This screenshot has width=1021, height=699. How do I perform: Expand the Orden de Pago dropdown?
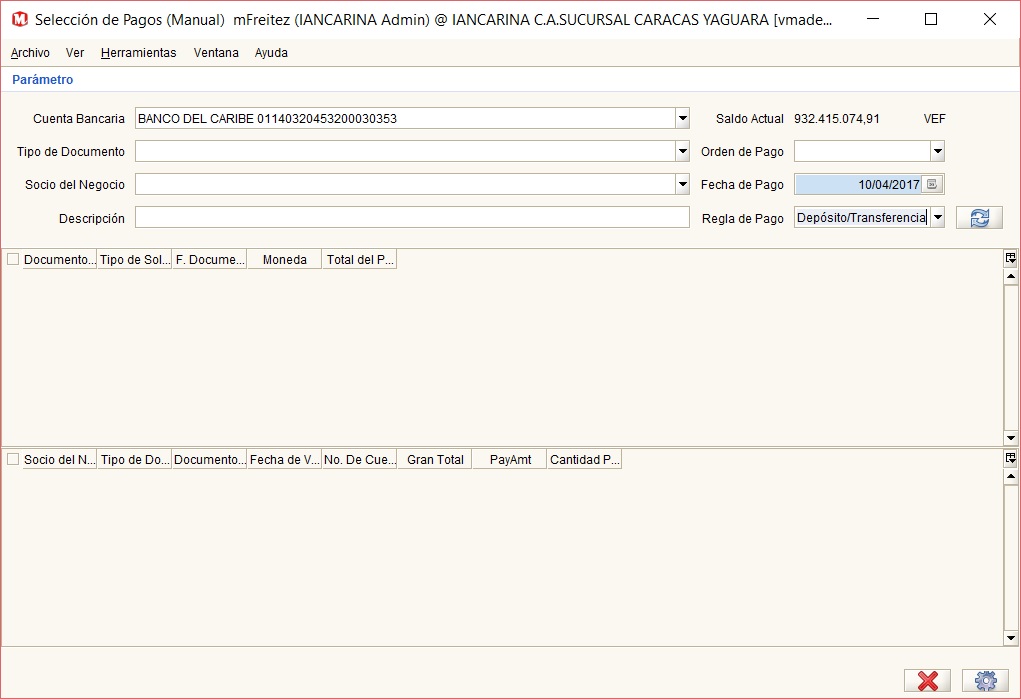(x=938, y=152)
